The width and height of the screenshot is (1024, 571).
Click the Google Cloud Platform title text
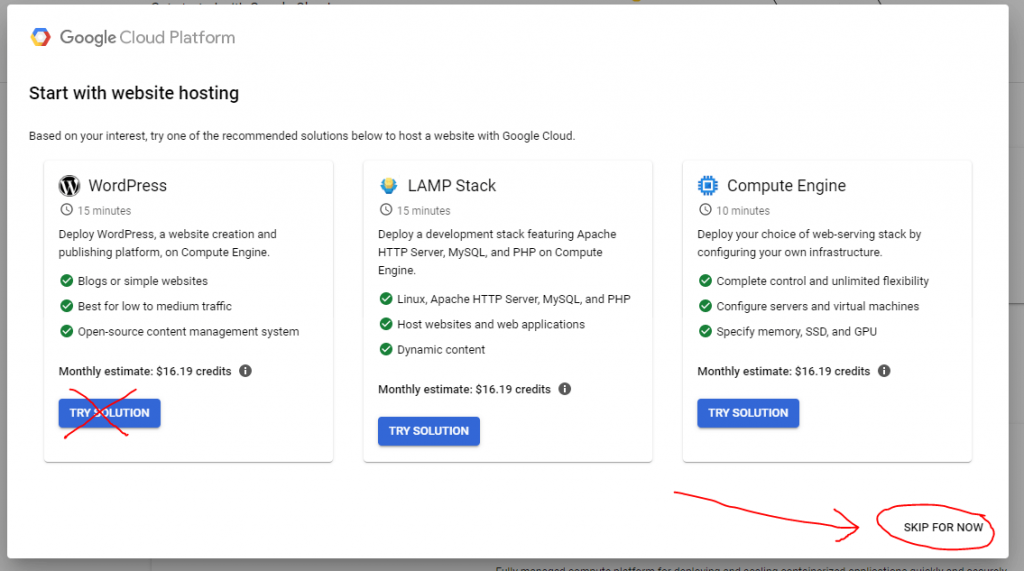click(x=148, y=37)
